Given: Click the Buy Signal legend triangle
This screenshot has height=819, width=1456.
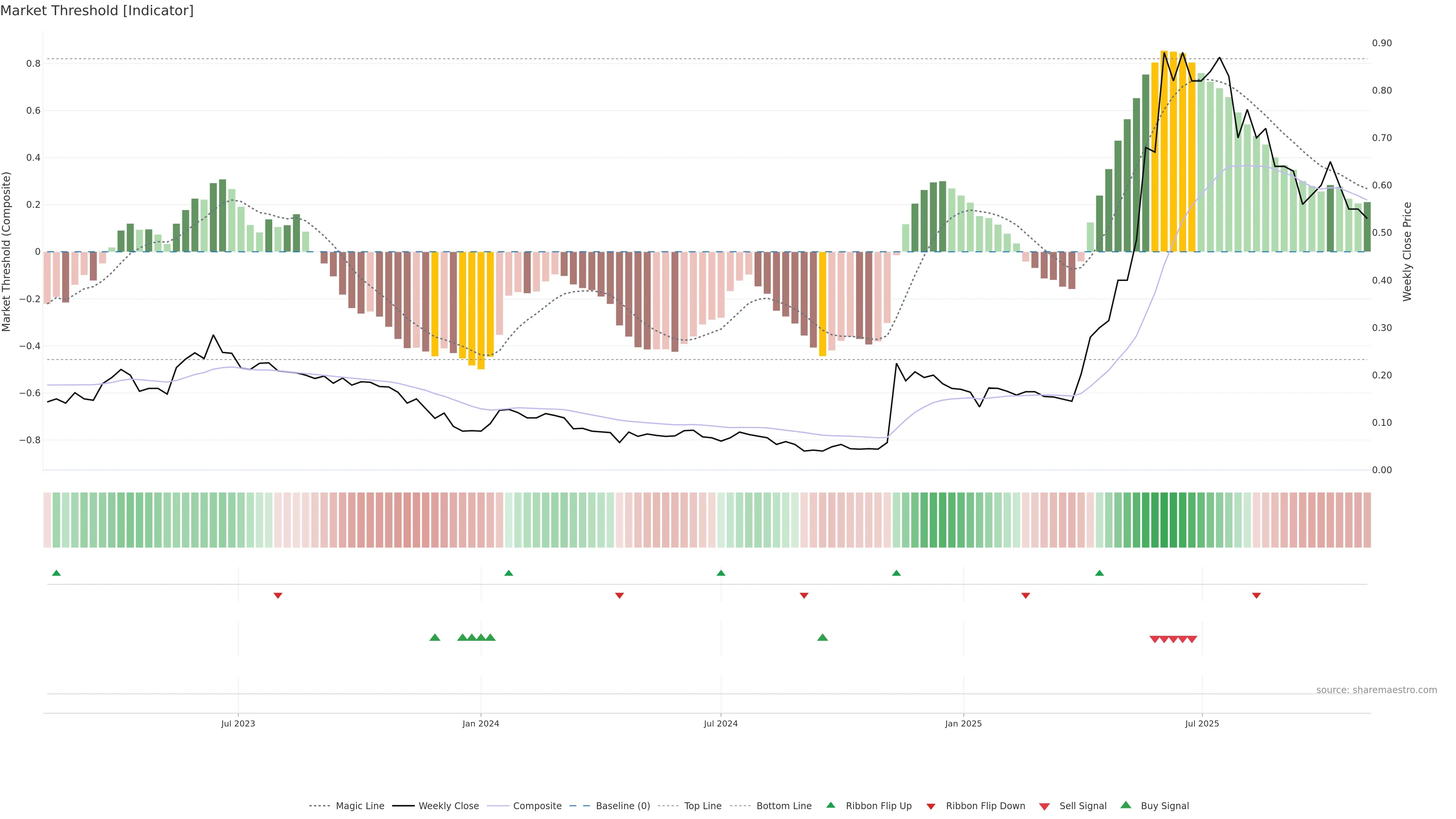Looking at the screenshot, I should click(1126, 805).
